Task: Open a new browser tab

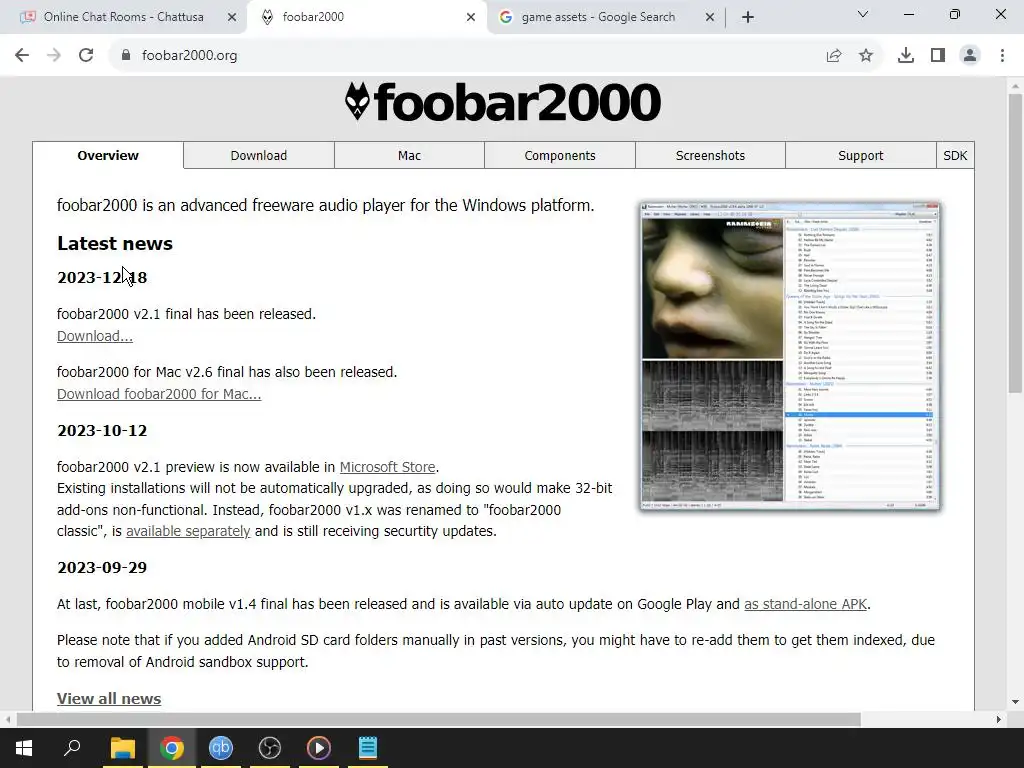Action: [x=748, y=17]
